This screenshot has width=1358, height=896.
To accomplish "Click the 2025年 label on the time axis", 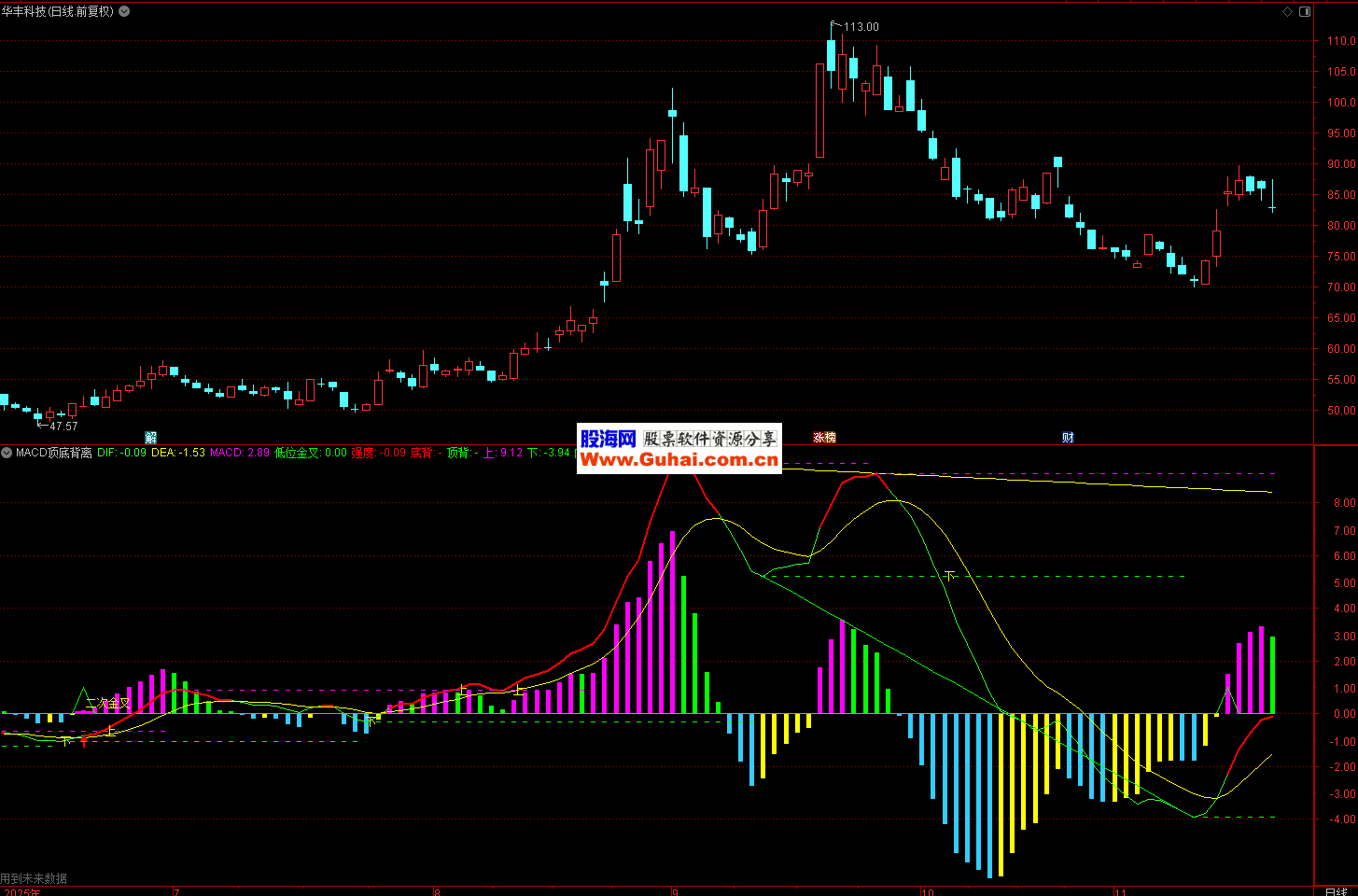I will point(21,891).
